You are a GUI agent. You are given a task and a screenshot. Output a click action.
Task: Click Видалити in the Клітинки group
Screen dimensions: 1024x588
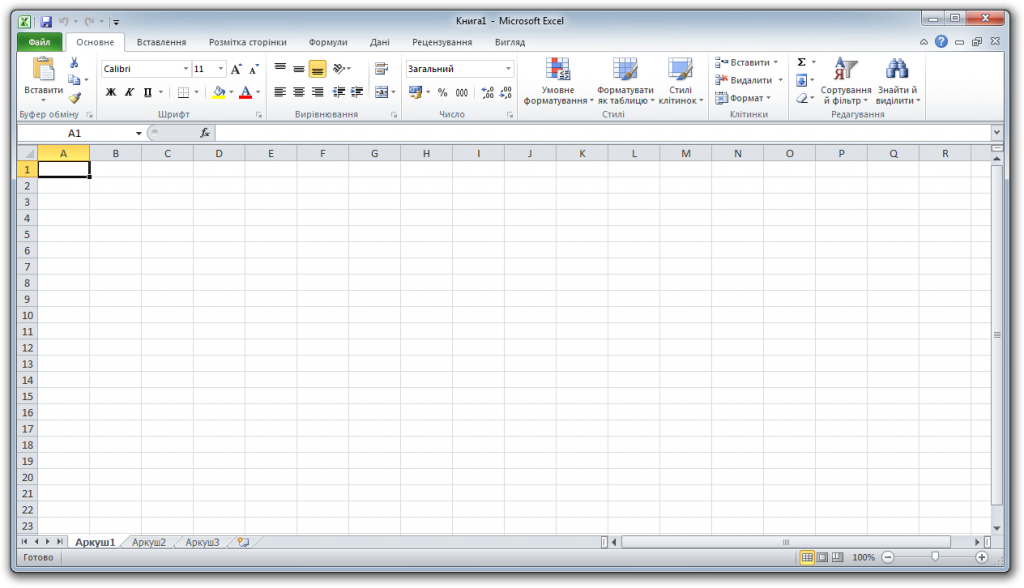click(749, 80)
